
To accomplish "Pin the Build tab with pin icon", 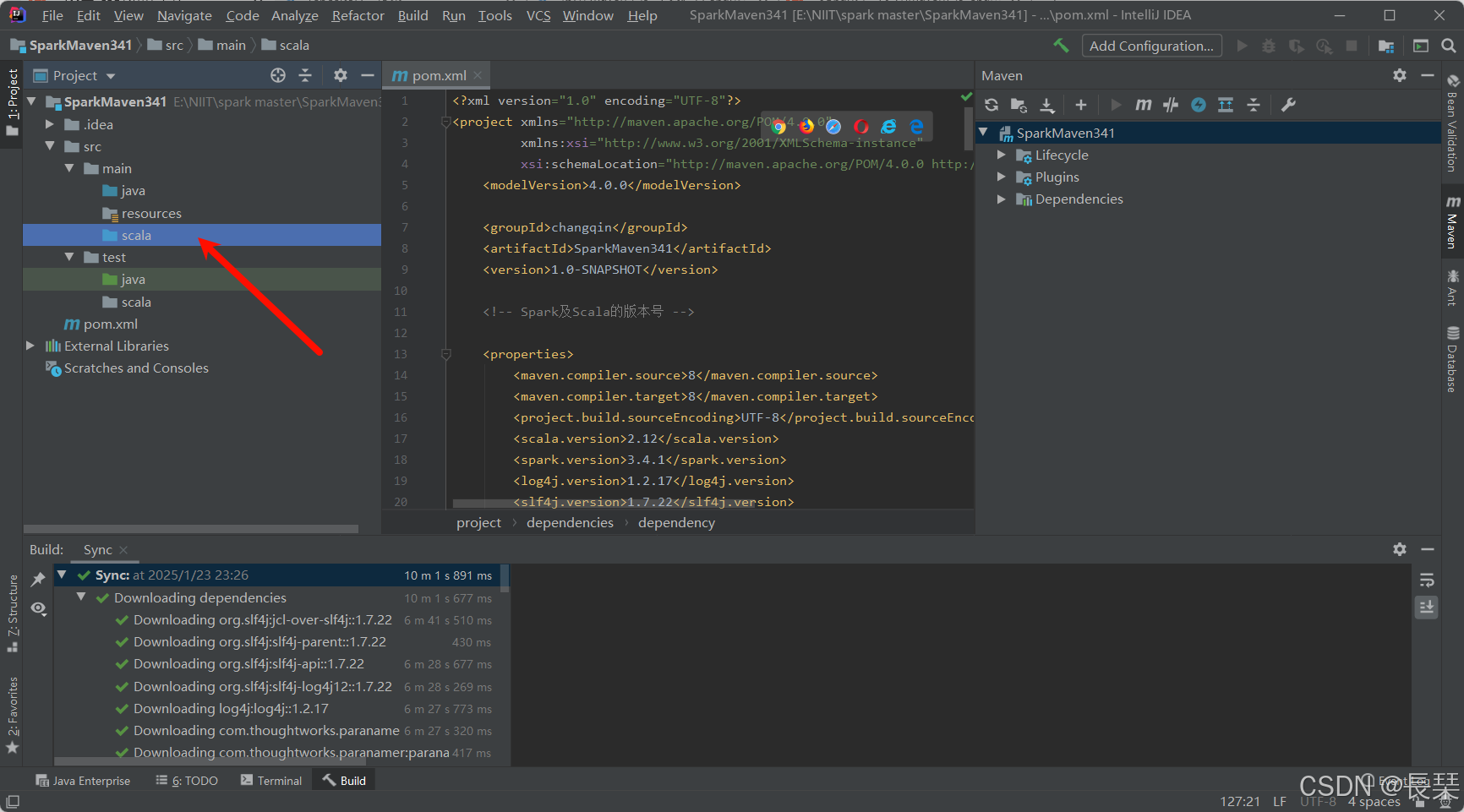I will point(38,580).
